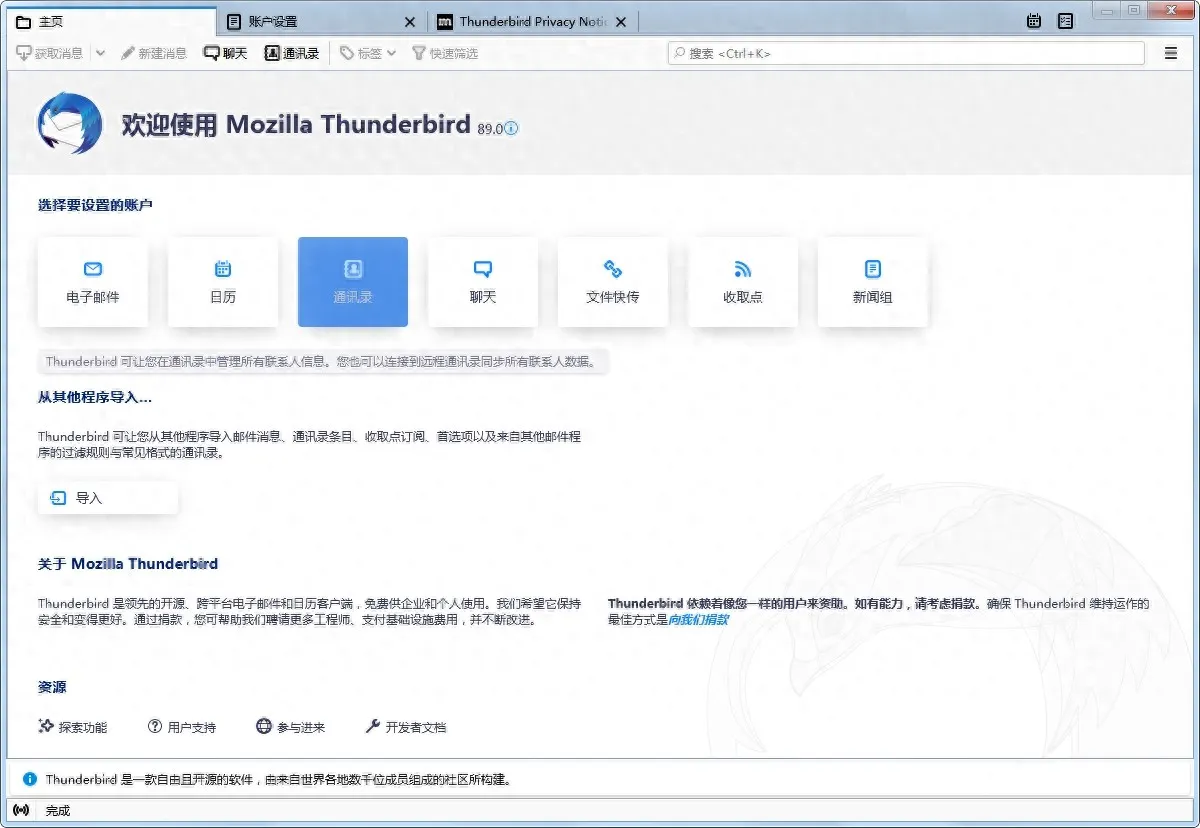
Task: Open 聊天 from the toolbar
Action: click(x=225, y=53)
